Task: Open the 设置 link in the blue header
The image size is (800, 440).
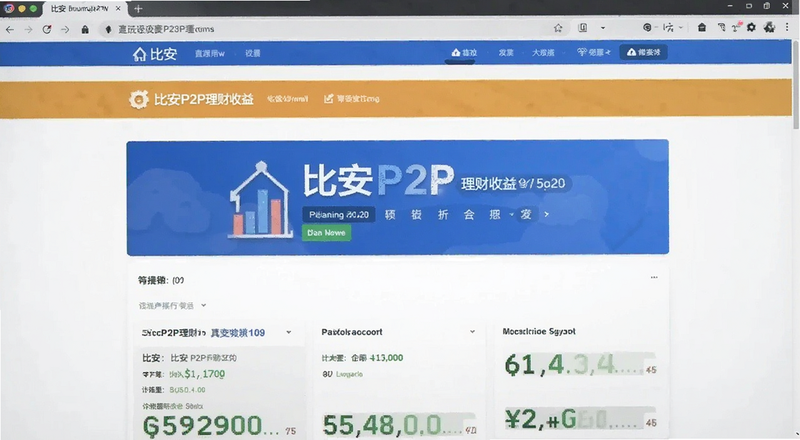Action: [253, 53]
